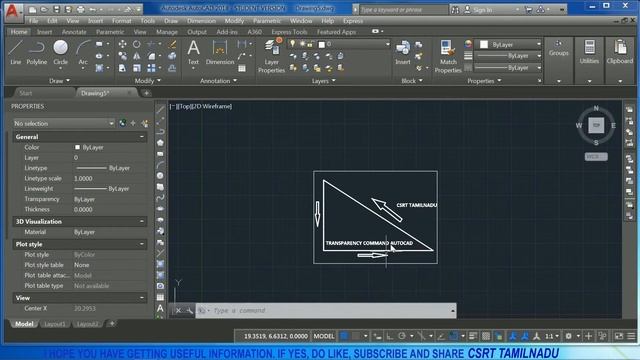
Task: Click the Sign In link
Action: [482, 9]
